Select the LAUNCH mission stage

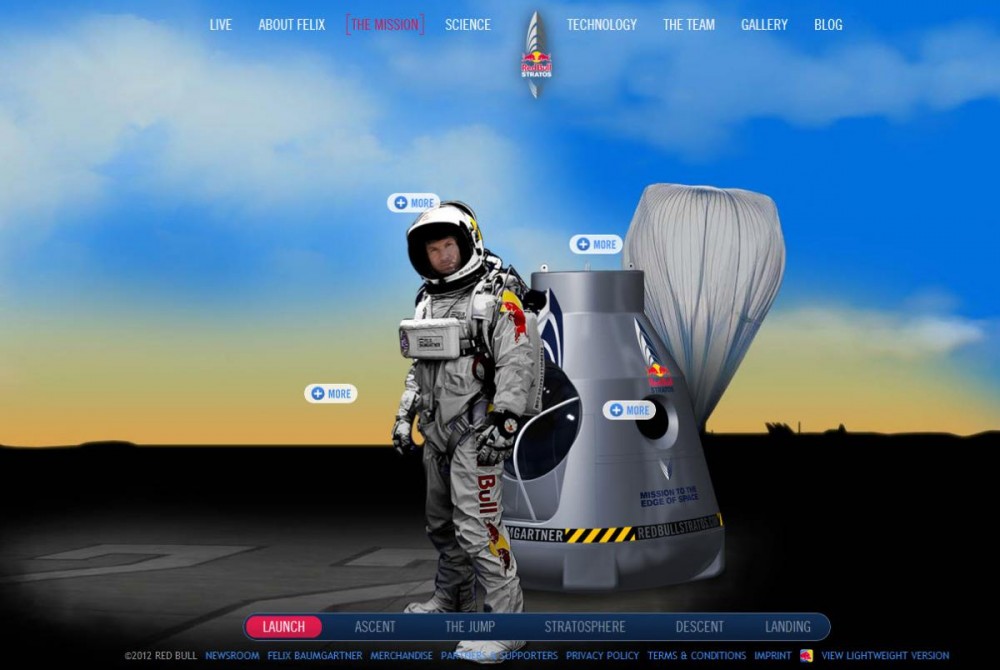283,627
